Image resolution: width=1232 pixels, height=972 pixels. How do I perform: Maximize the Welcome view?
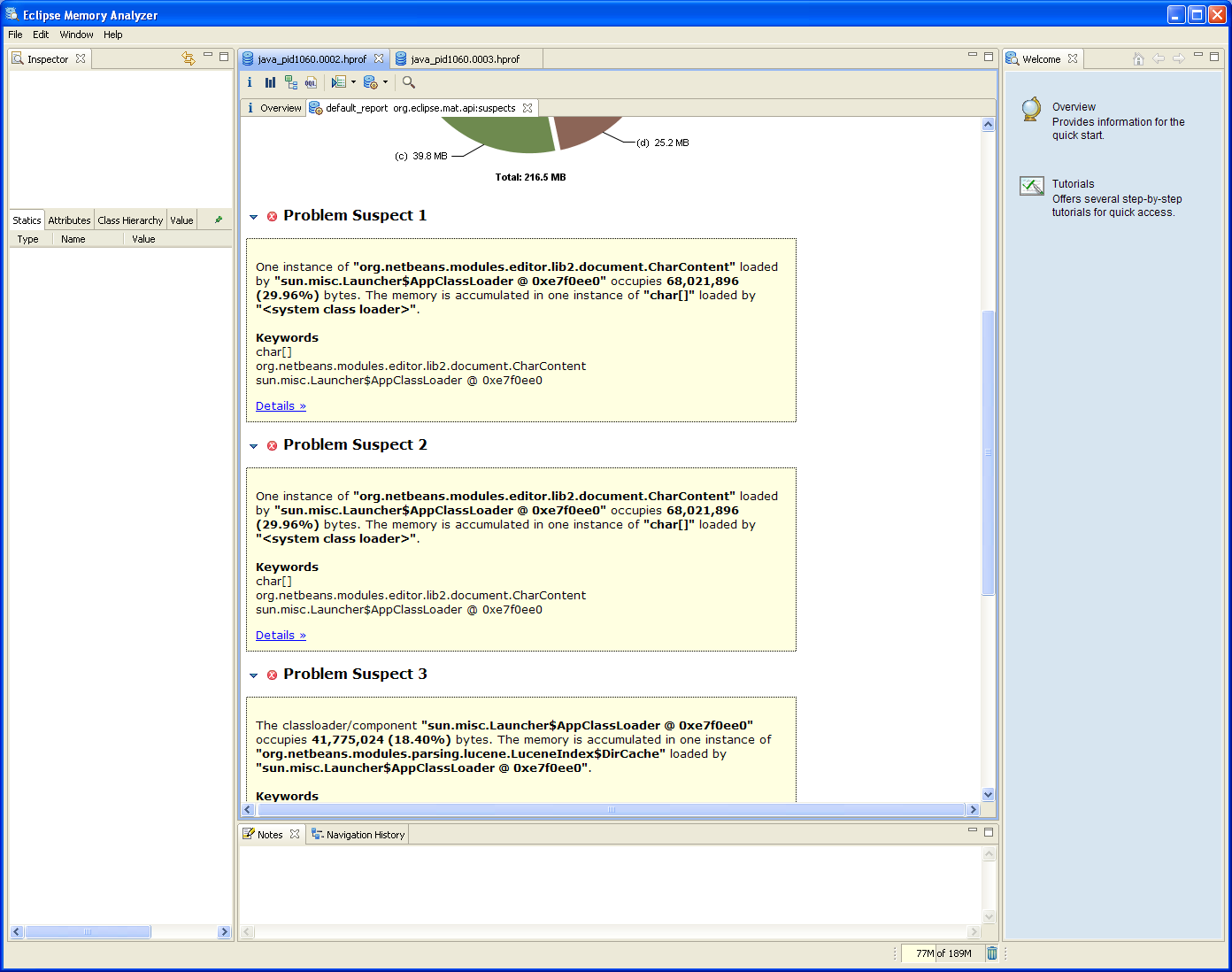tap(1214, 56)
